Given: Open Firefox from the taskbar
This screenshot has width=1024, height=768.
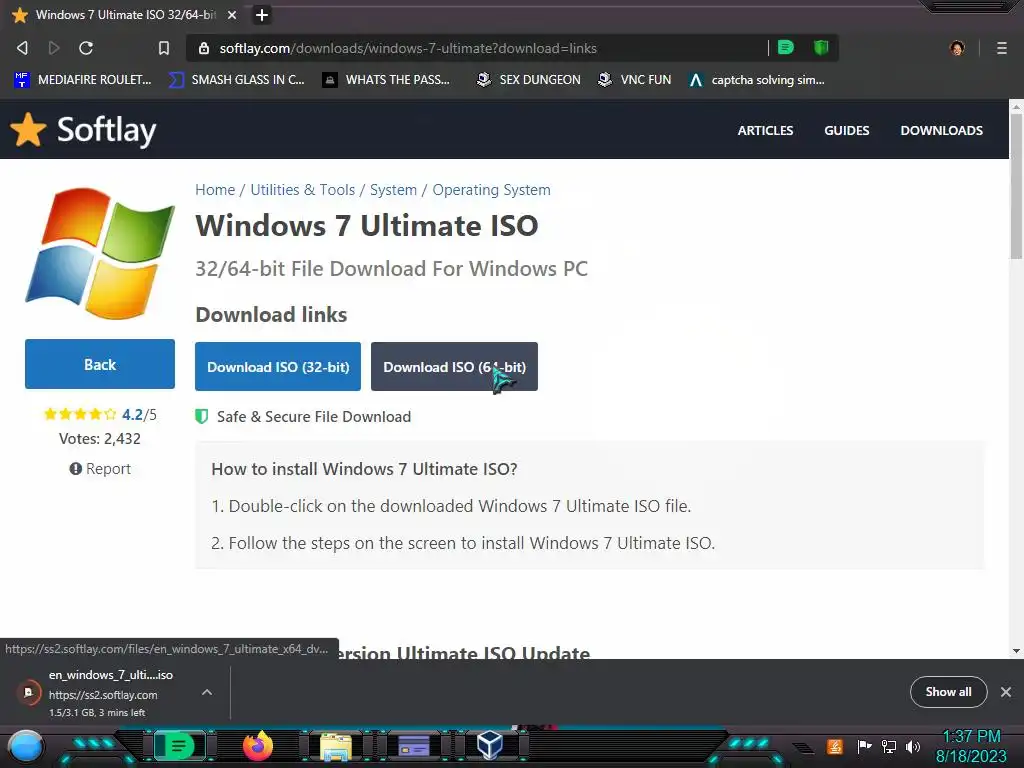Looking at the screenshot, I should (x=257, y=746).
